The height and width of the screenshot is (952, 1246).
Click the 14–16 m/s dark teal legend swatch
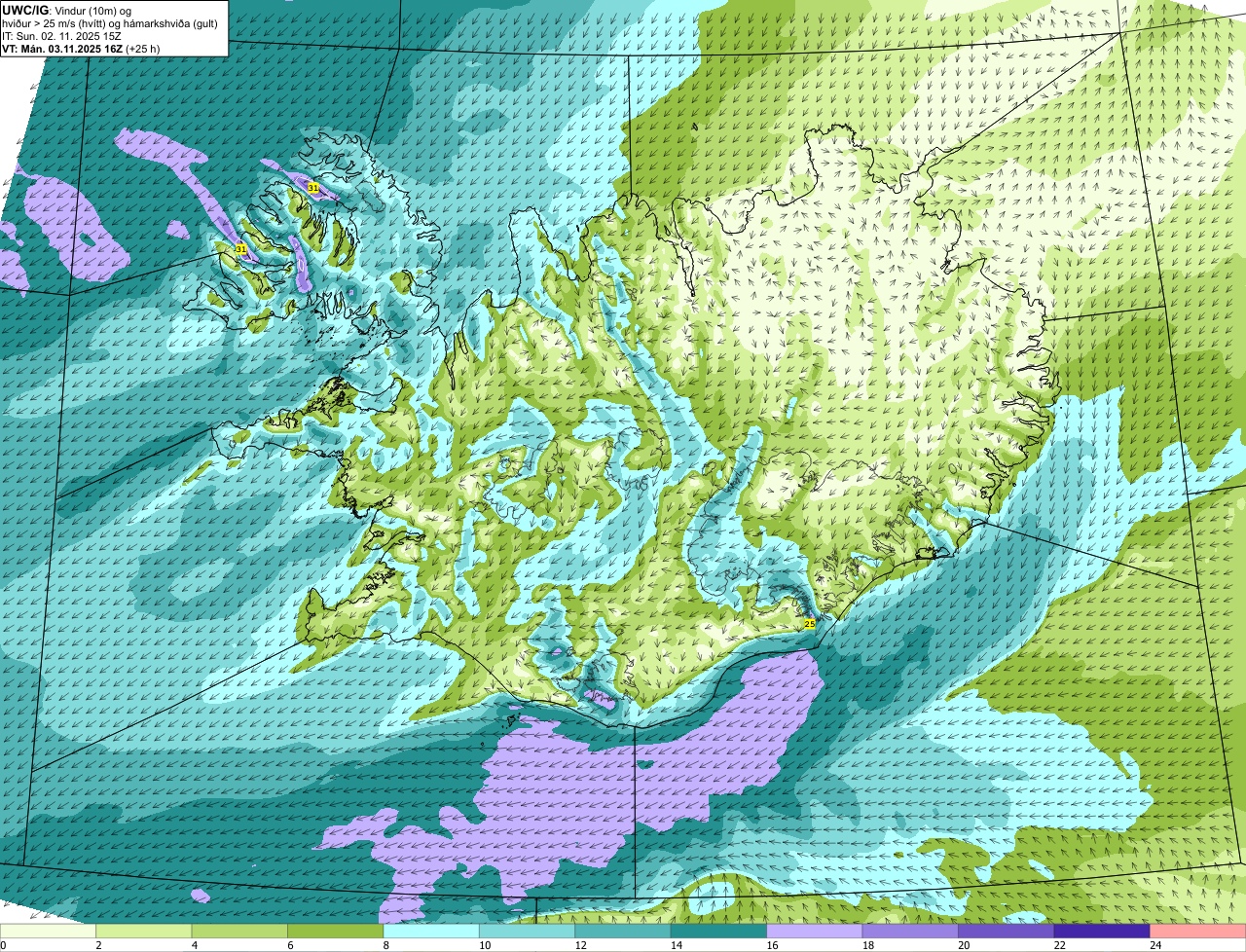(718, 931)
